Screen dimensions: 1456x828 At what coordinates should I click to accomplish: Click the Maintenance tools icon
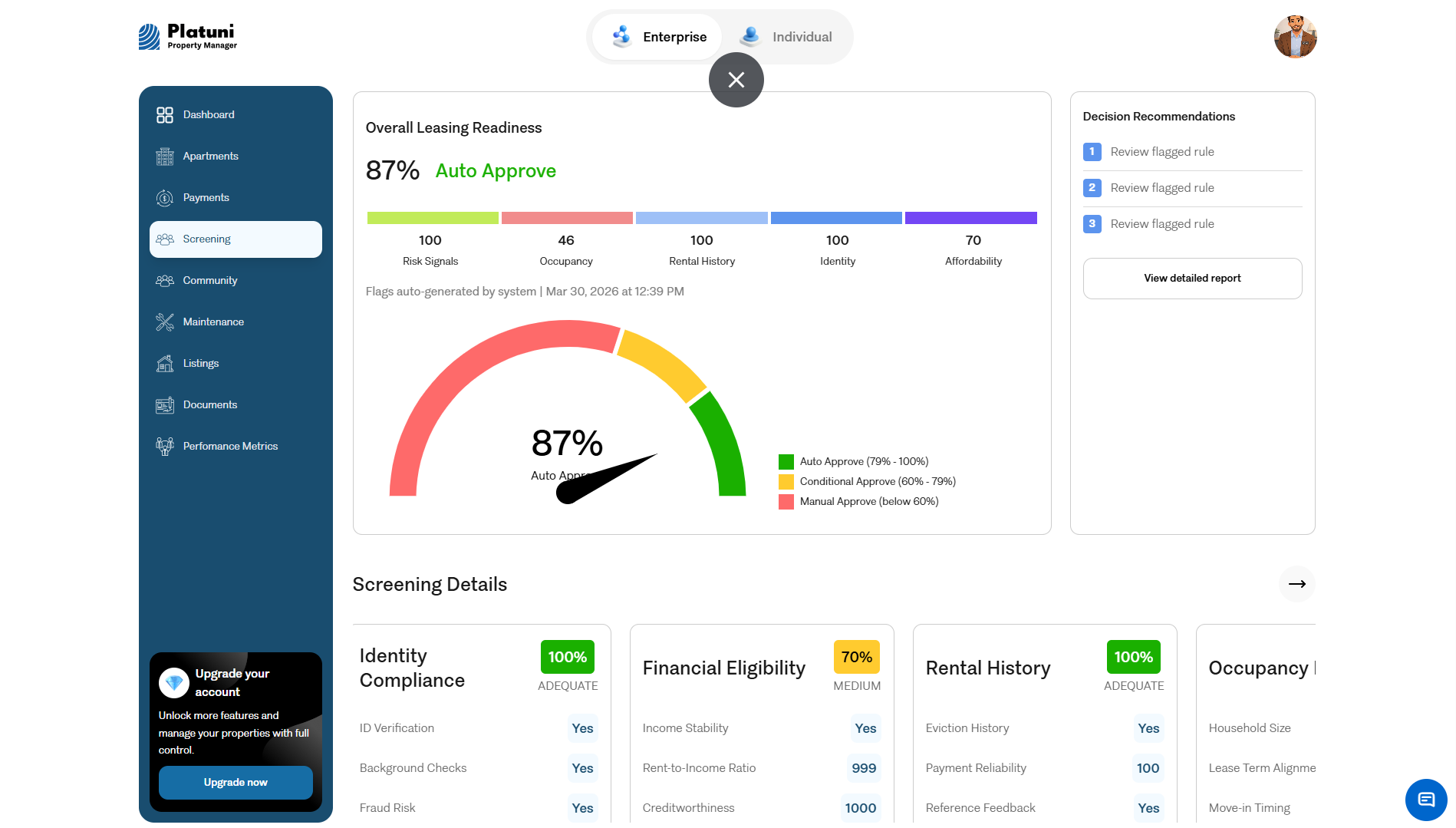click(x=165, y=322)
